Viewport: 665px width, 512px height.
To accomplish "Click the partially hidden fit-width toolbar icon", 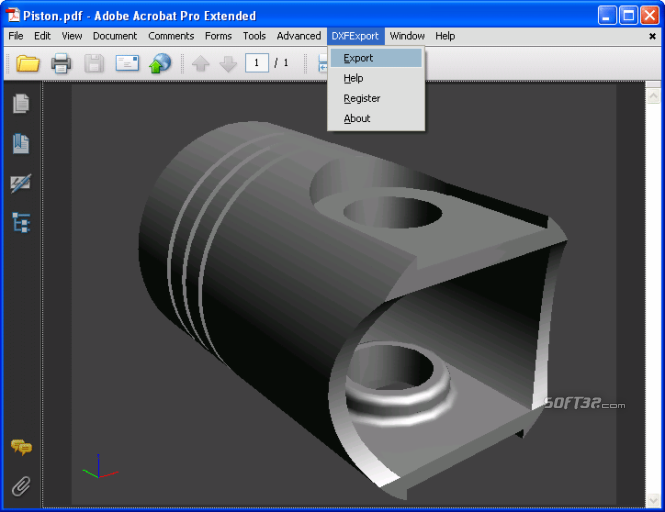I will tap(323, 64).
